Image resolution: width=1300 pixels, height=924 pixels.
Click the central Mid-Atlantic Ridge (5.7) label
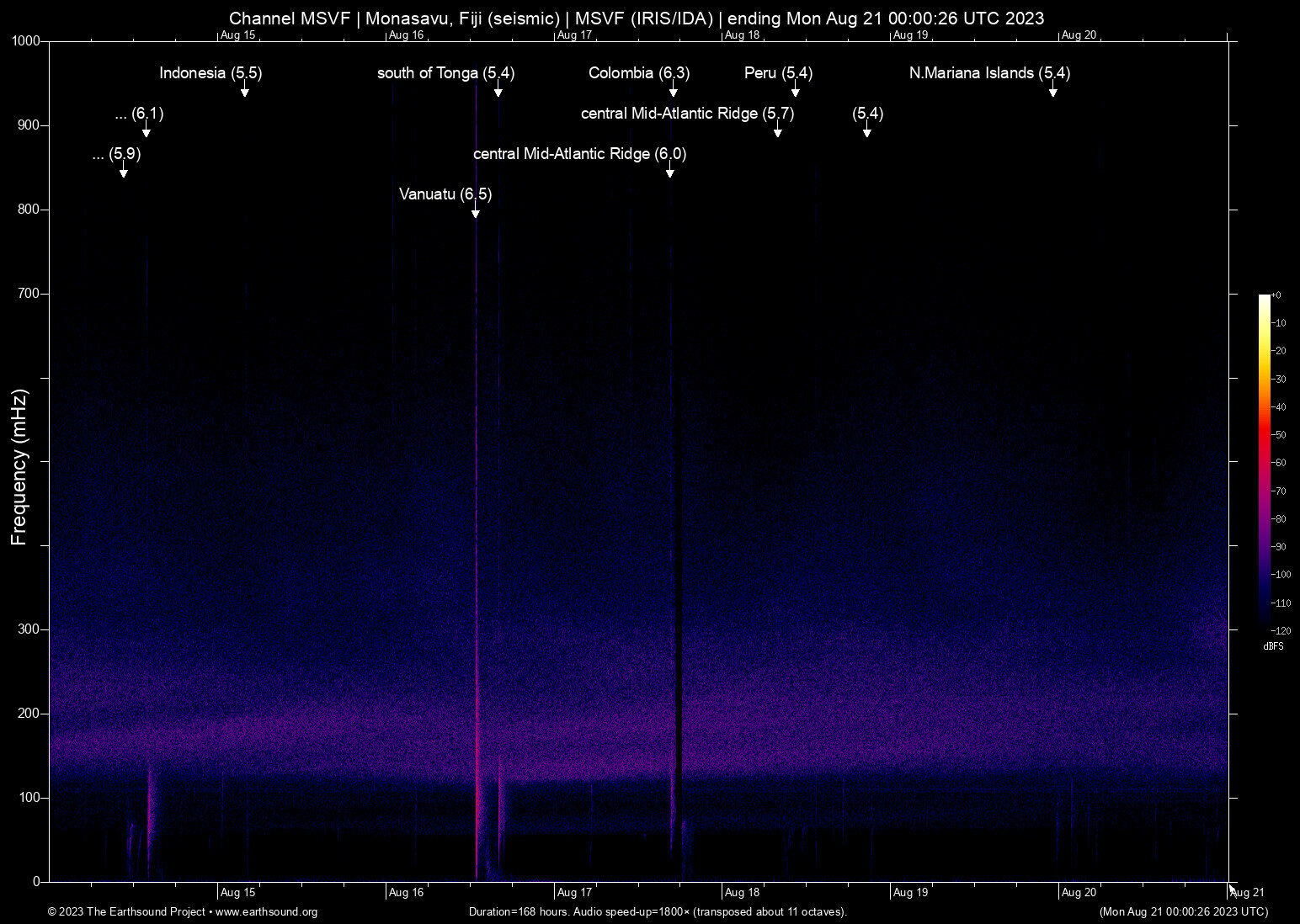pos(688,114)
